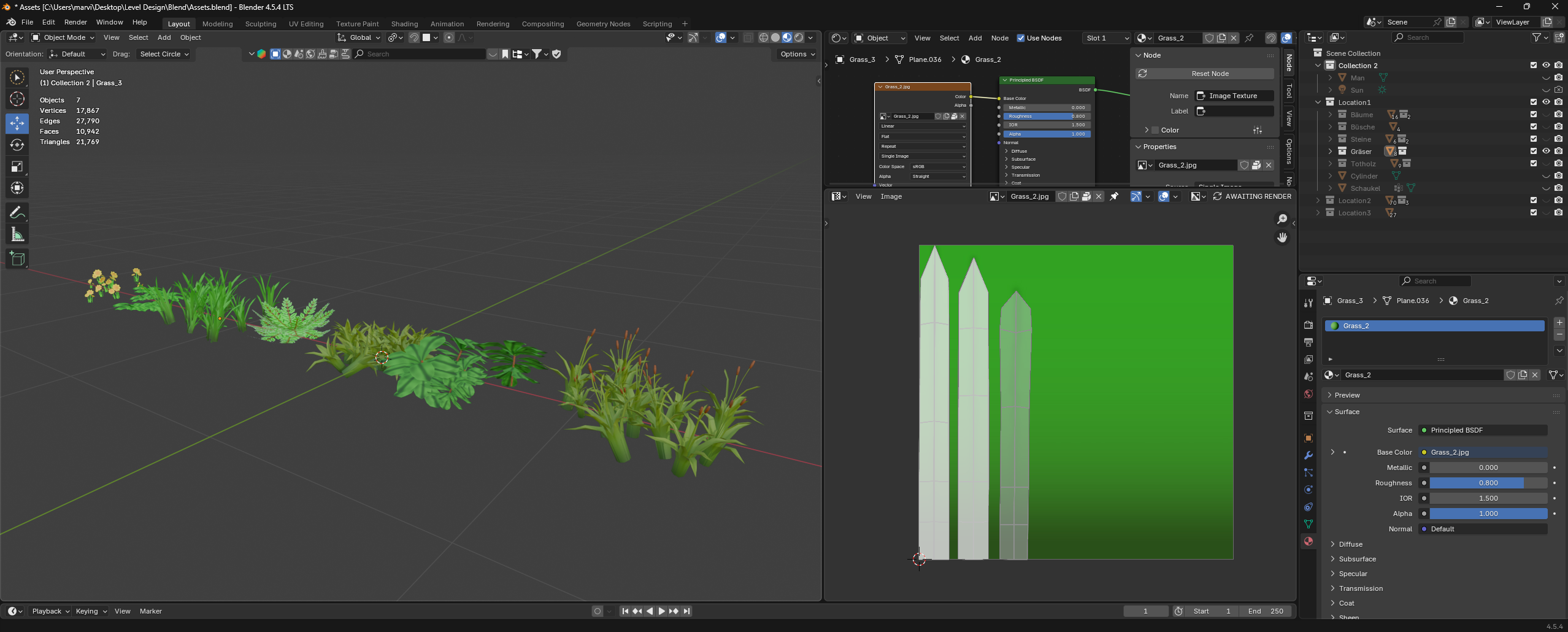Open the Render menu
The image size is (1568, 632).
pyautogui.click(x=75, y=22)
